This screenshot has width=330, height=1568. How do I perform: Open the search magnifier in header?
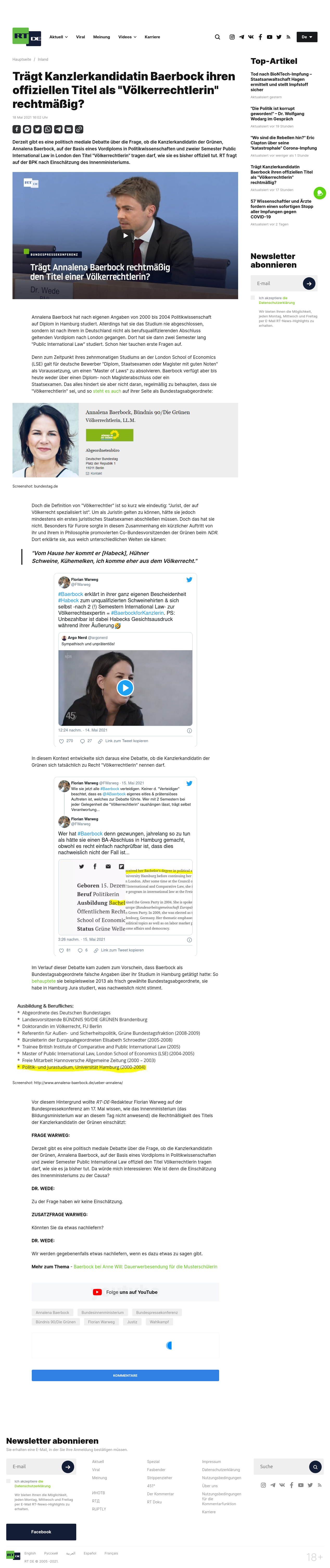218,37
